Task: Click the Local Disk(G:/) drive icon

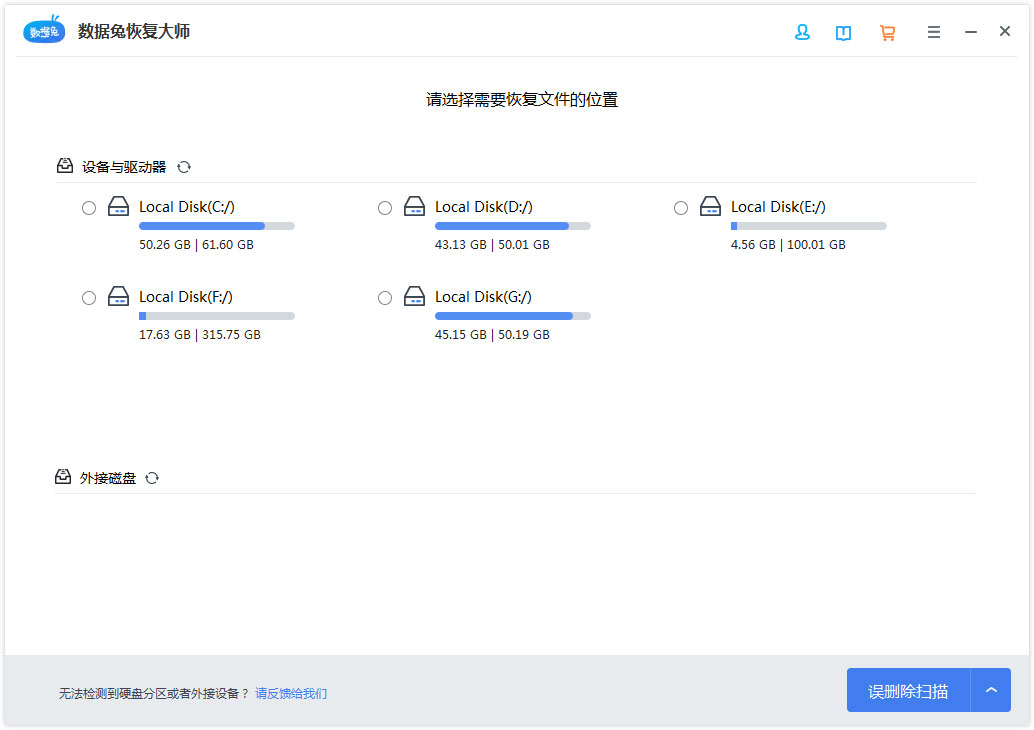Action: tap(415, 297)
